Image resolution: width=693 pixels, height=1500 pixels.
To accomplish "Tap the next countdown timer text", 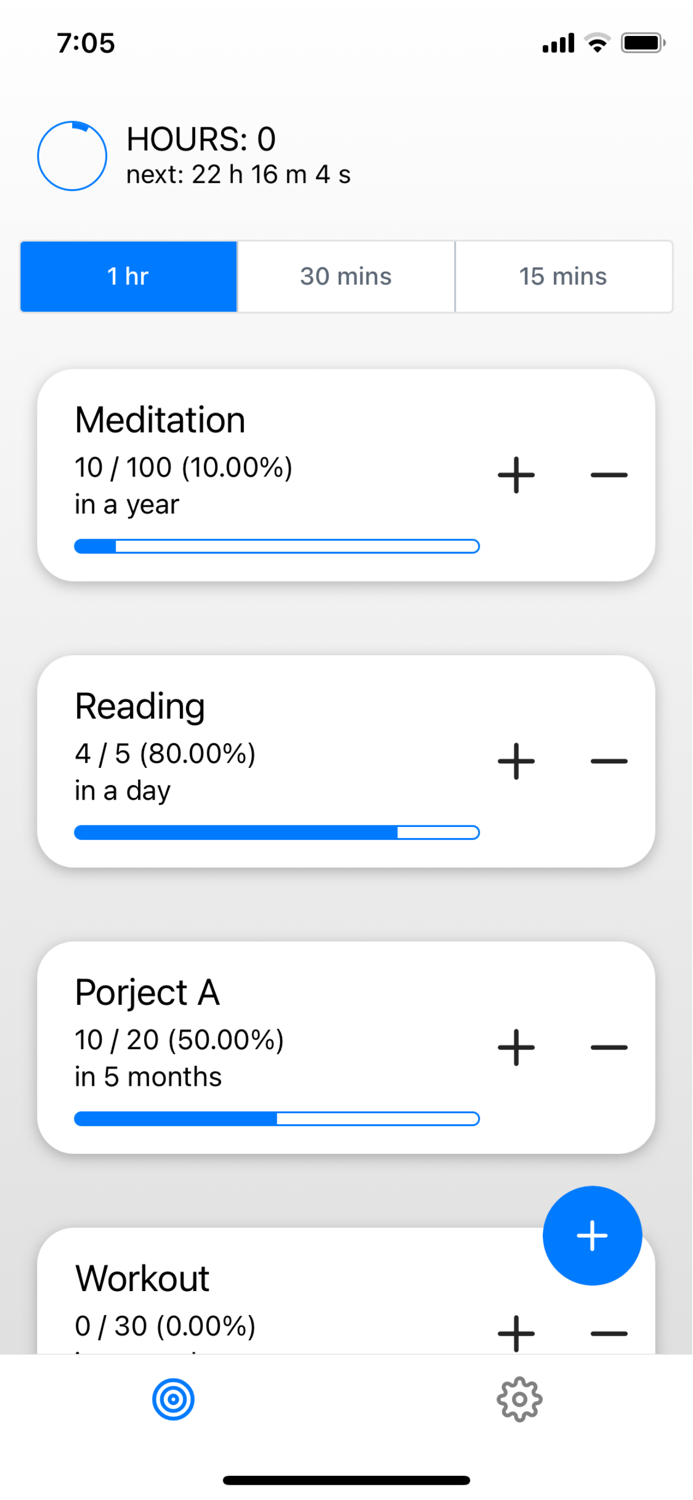I will tap(237, 173).
